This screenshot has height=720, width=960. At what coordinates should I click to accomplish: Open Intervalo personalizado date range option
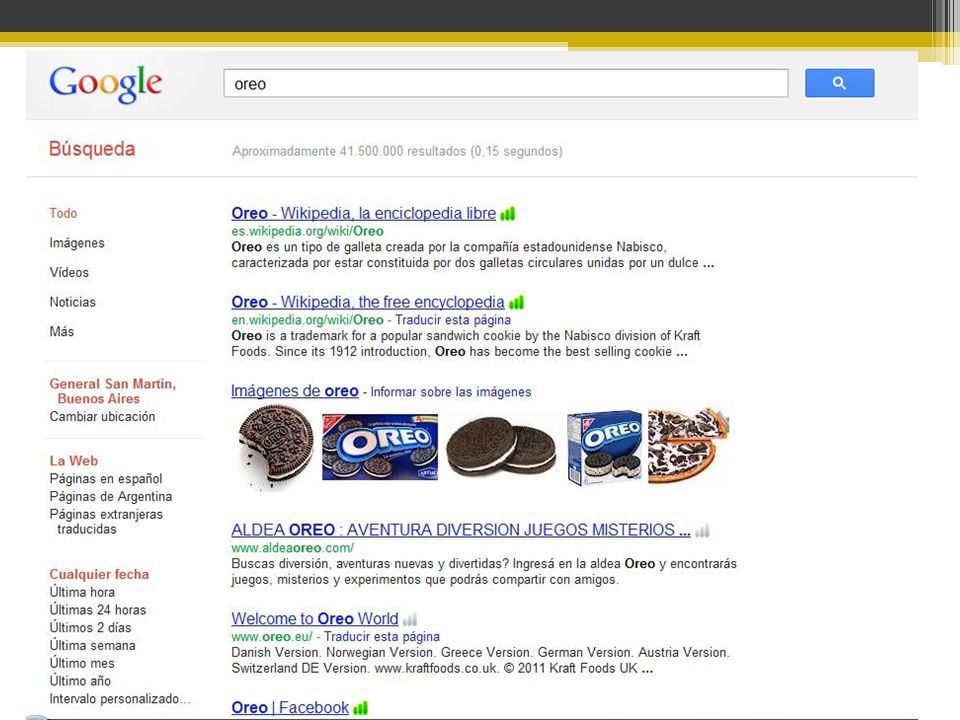(120, 699)
